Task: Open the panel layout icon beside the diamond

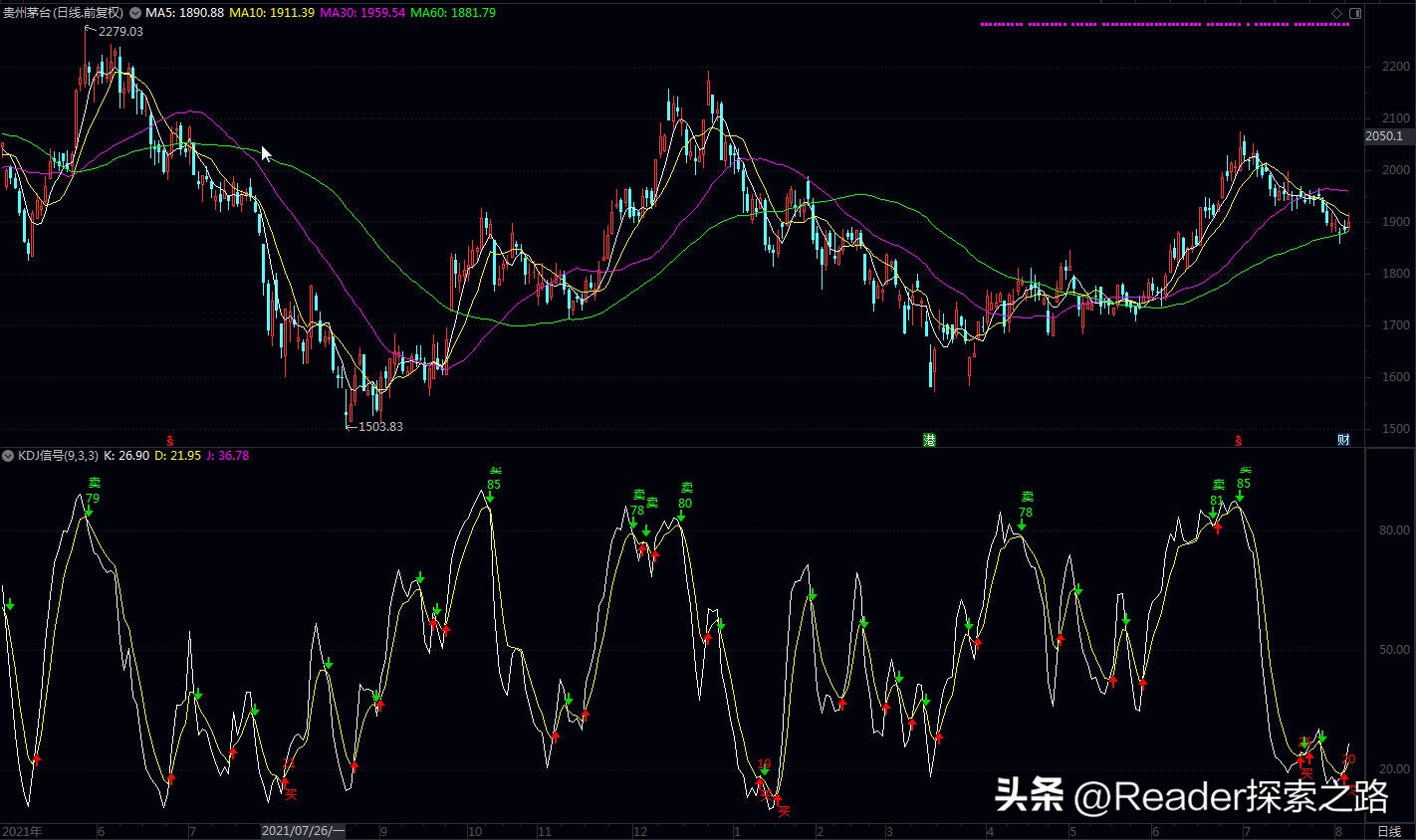Action: [x=1353, y=13]
